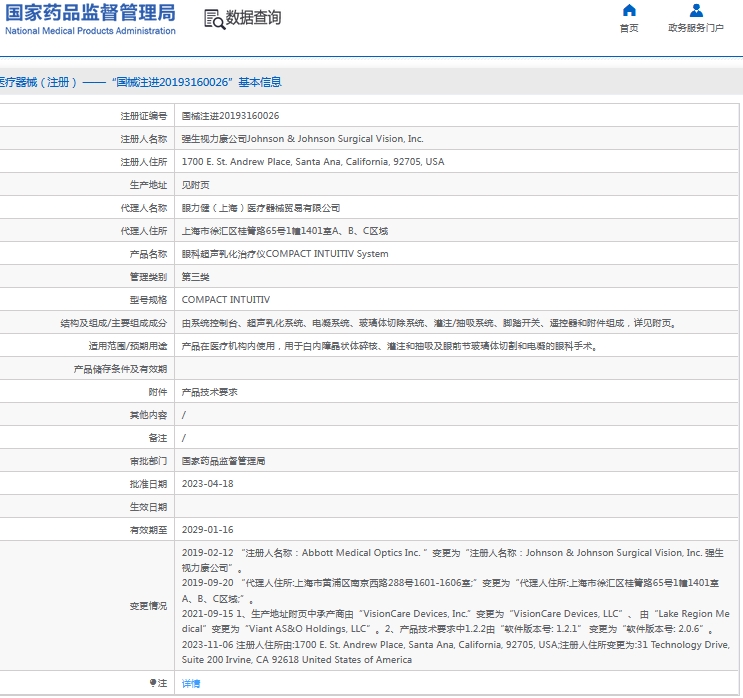Click registration number value 国械注进20193160026

pyautogui.click(x=230, y=116)
